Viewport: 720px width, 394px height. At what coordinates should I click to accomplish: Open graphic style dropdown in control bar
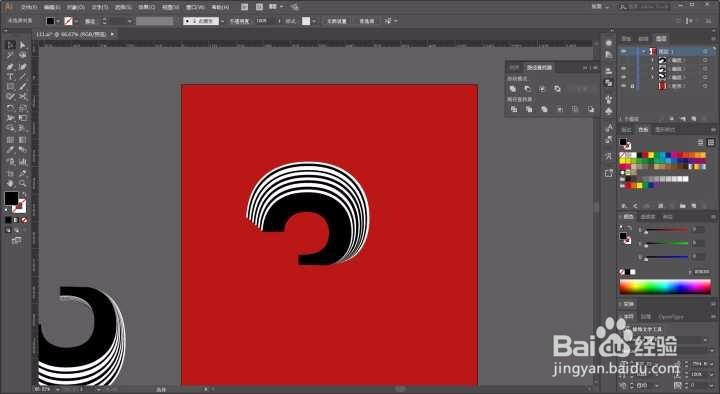(x=314, y=21)
